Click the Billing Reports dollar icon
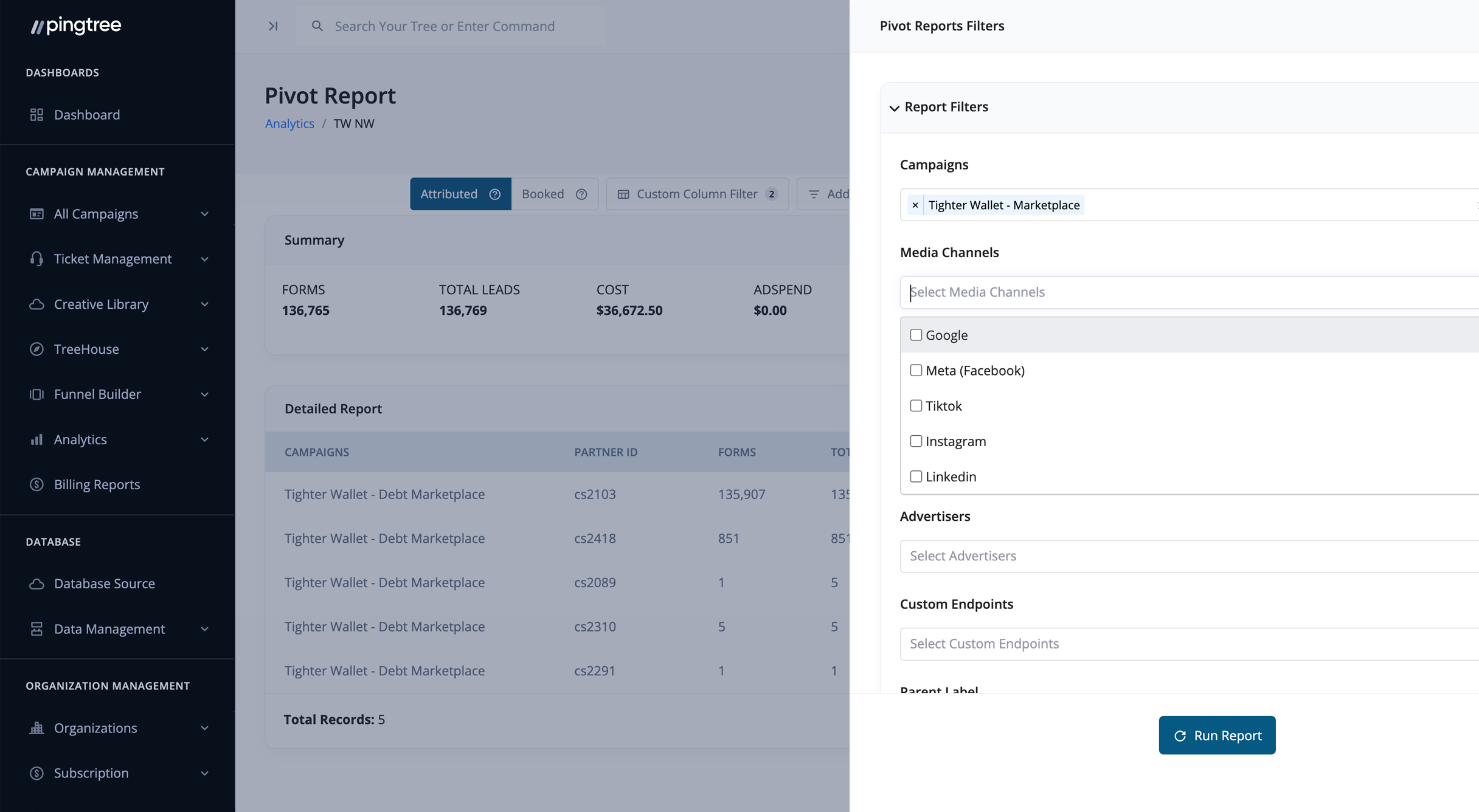 (x=36, y=484)
